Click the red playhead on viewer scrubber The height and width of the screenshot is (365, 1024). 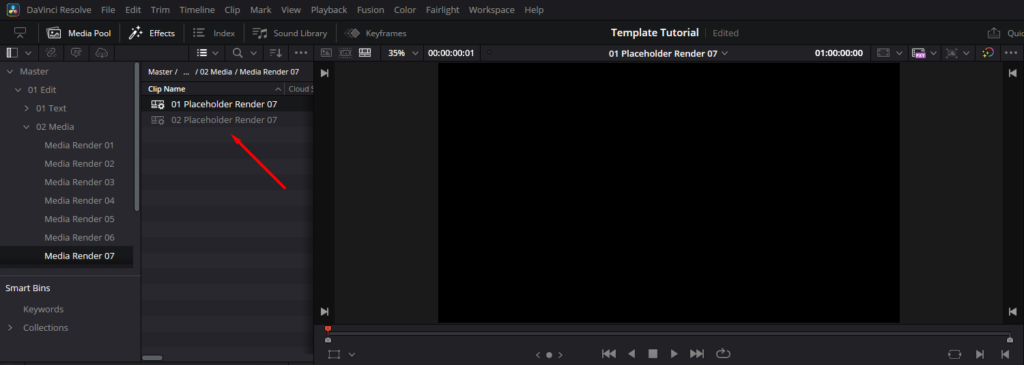point(328,329)
